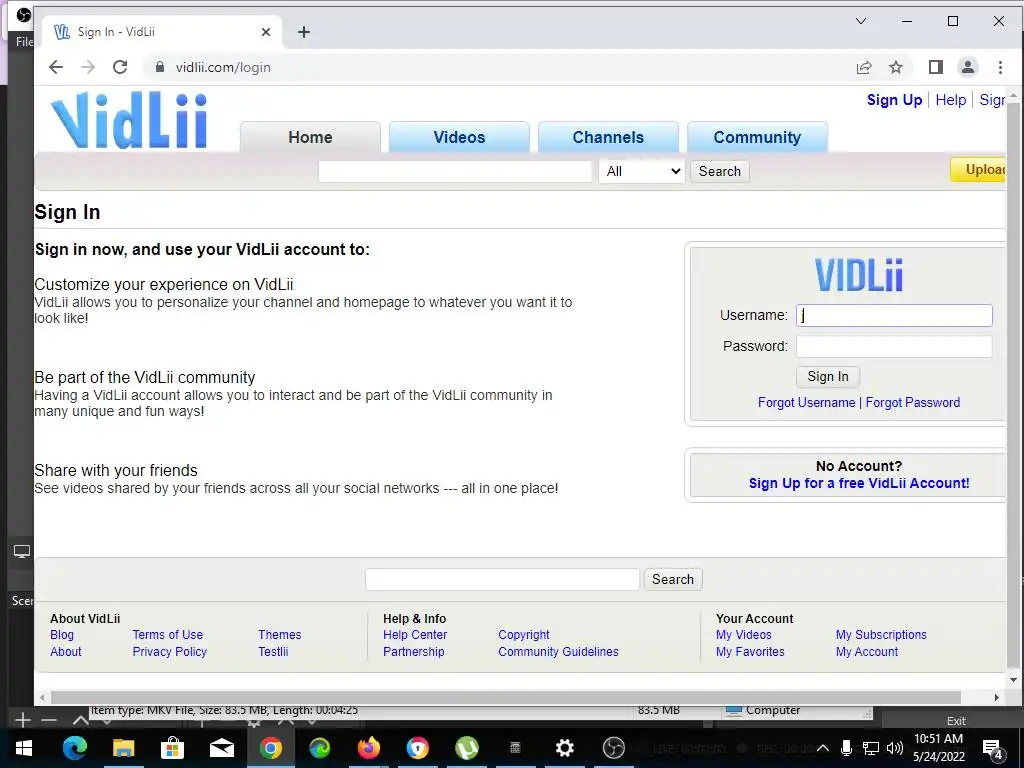Open the tab search chevron
Image resolution: width=1024 pixels, height=768 pixels.
coord(861,21)
